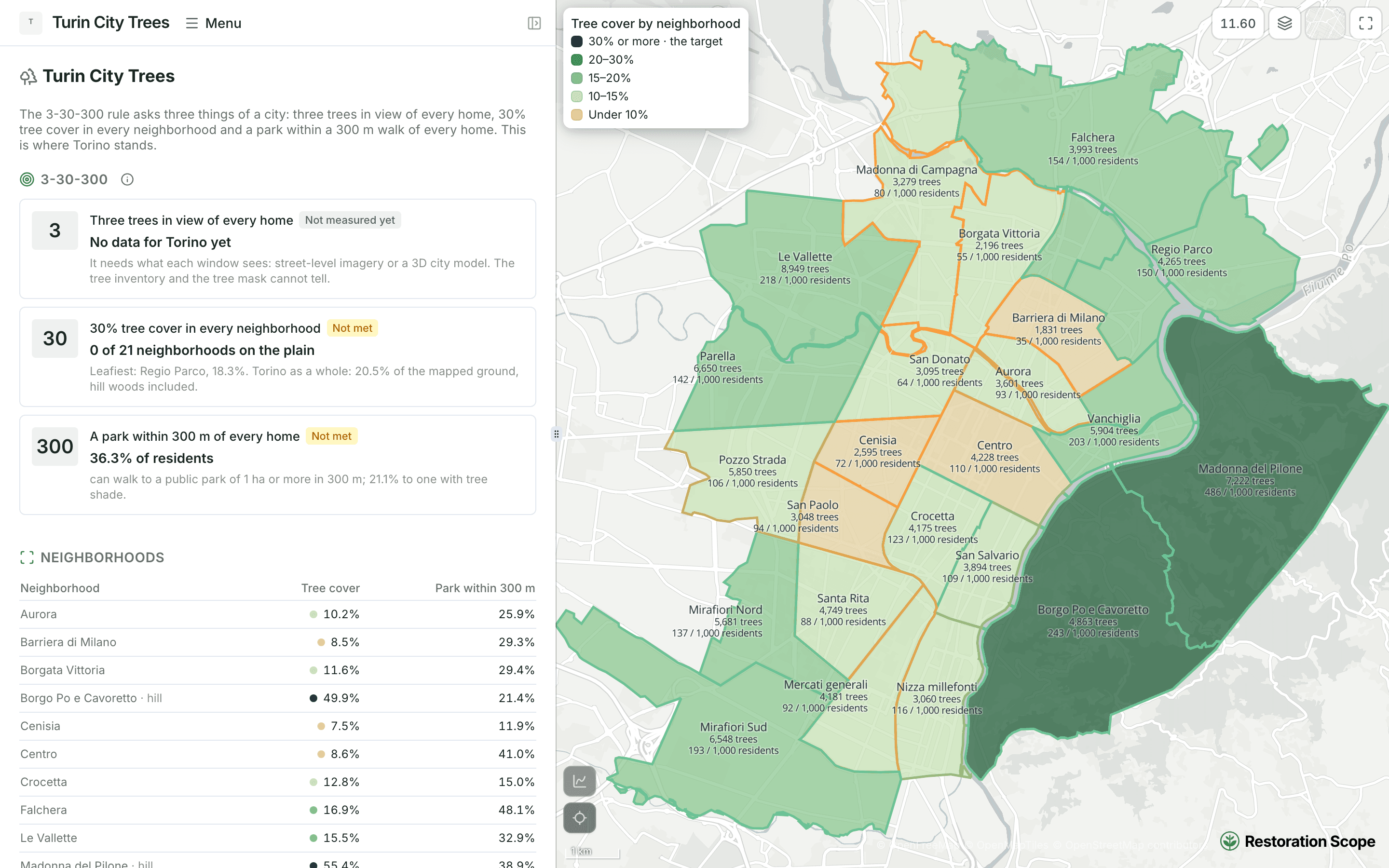Select the Aurora table row
The height and width of the screenshot is (868, 1389).
point(277,614)
